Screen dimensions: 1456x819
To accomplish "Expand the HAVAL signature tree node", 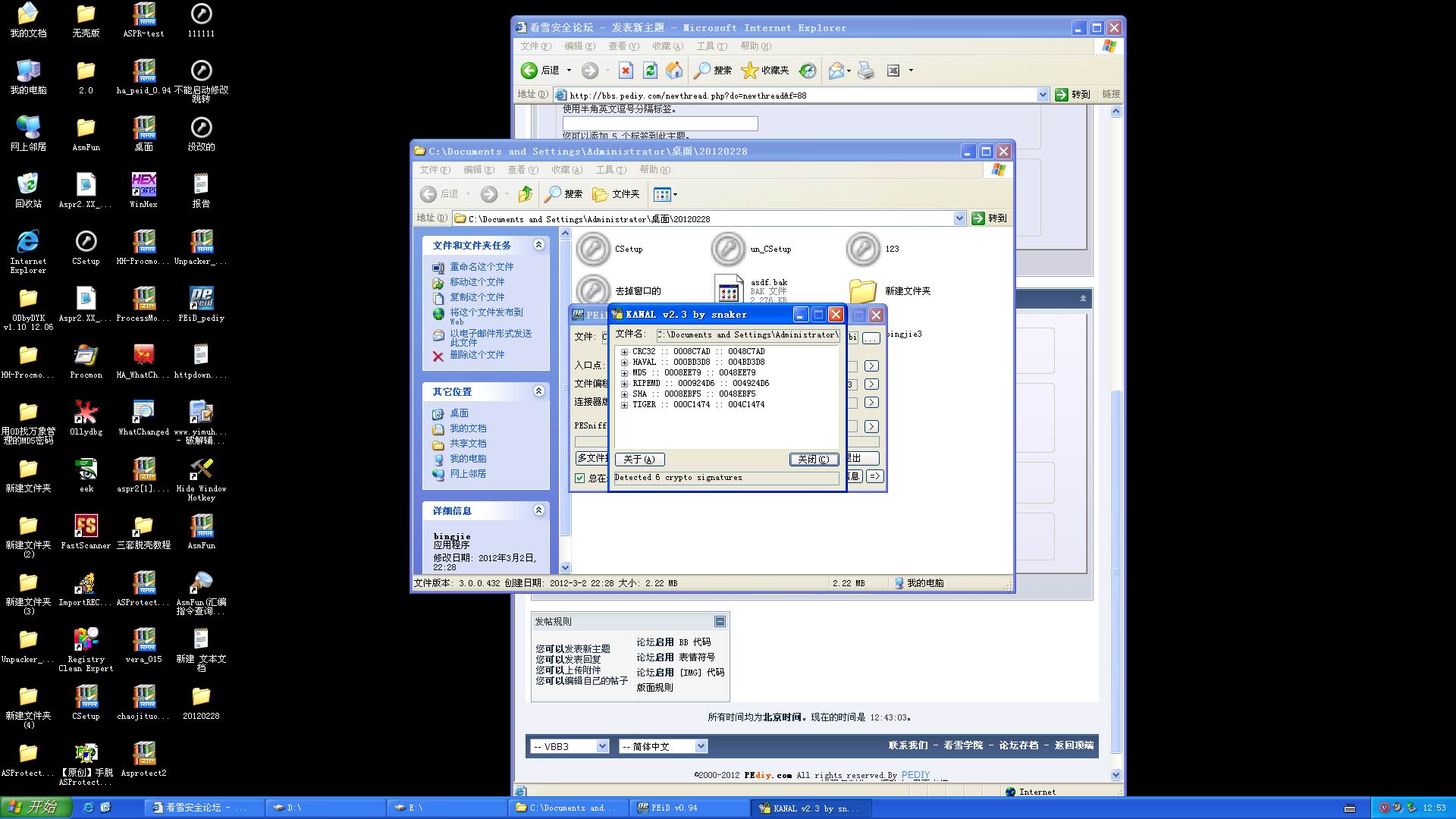I will tap(624, 362).
